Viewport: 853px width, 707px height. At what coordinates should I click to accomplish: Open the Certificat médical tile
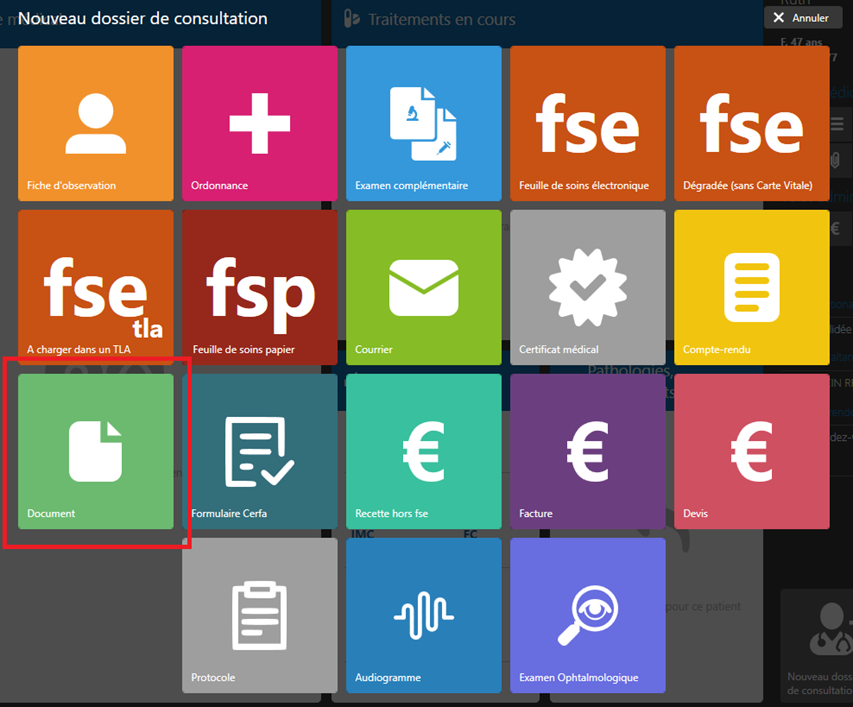[x=588, y=287]
